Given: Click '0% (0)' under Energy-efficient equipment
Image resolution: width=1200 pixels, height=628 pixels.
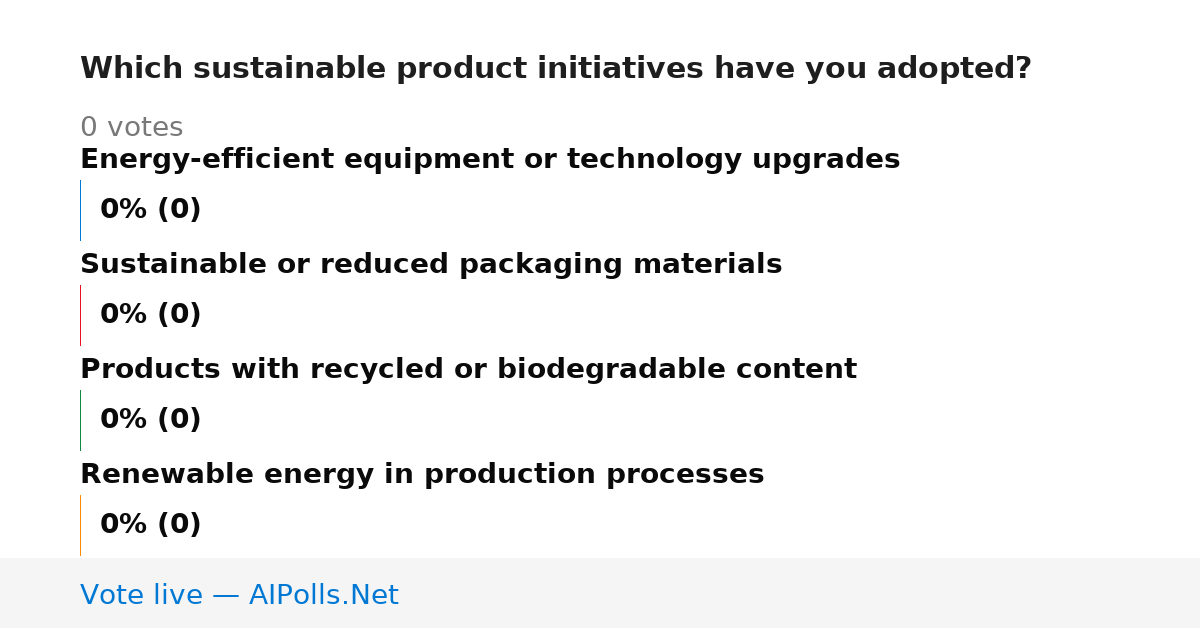Looking at the screenshot, I should point(150,210).
